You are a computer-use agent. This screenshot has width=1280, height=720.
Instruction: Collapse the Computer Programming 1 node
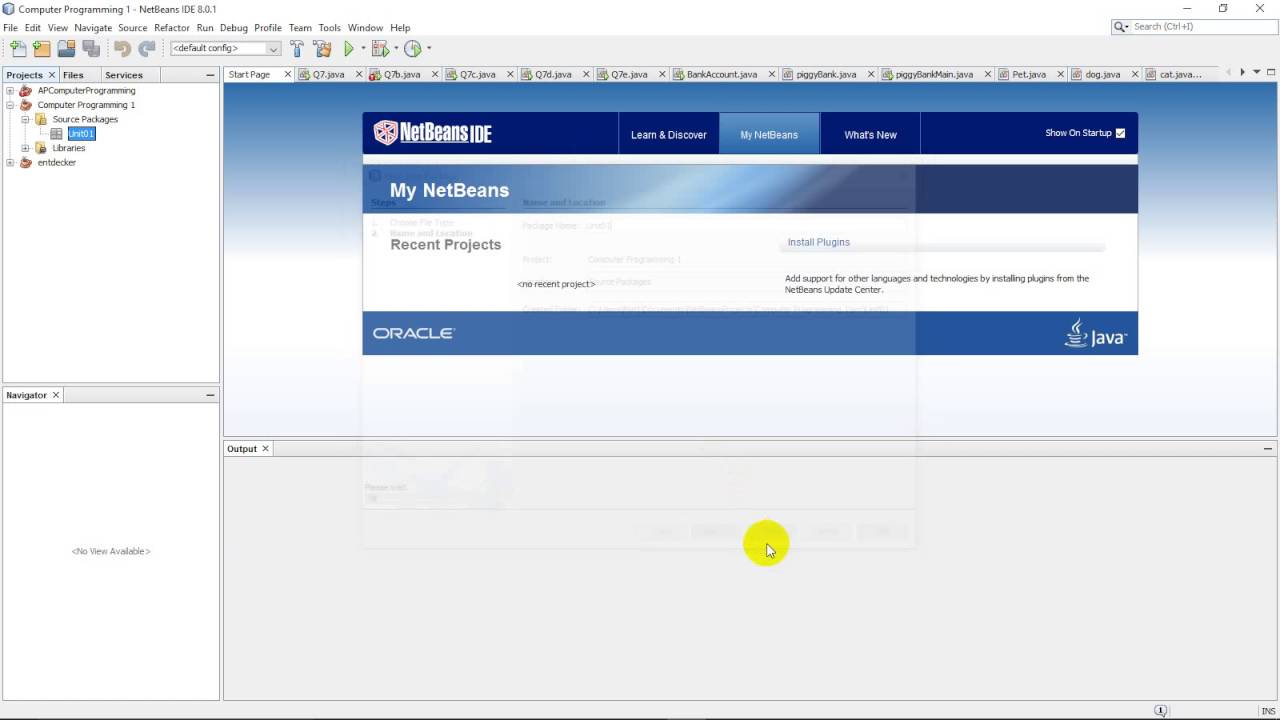coord(11,105)
